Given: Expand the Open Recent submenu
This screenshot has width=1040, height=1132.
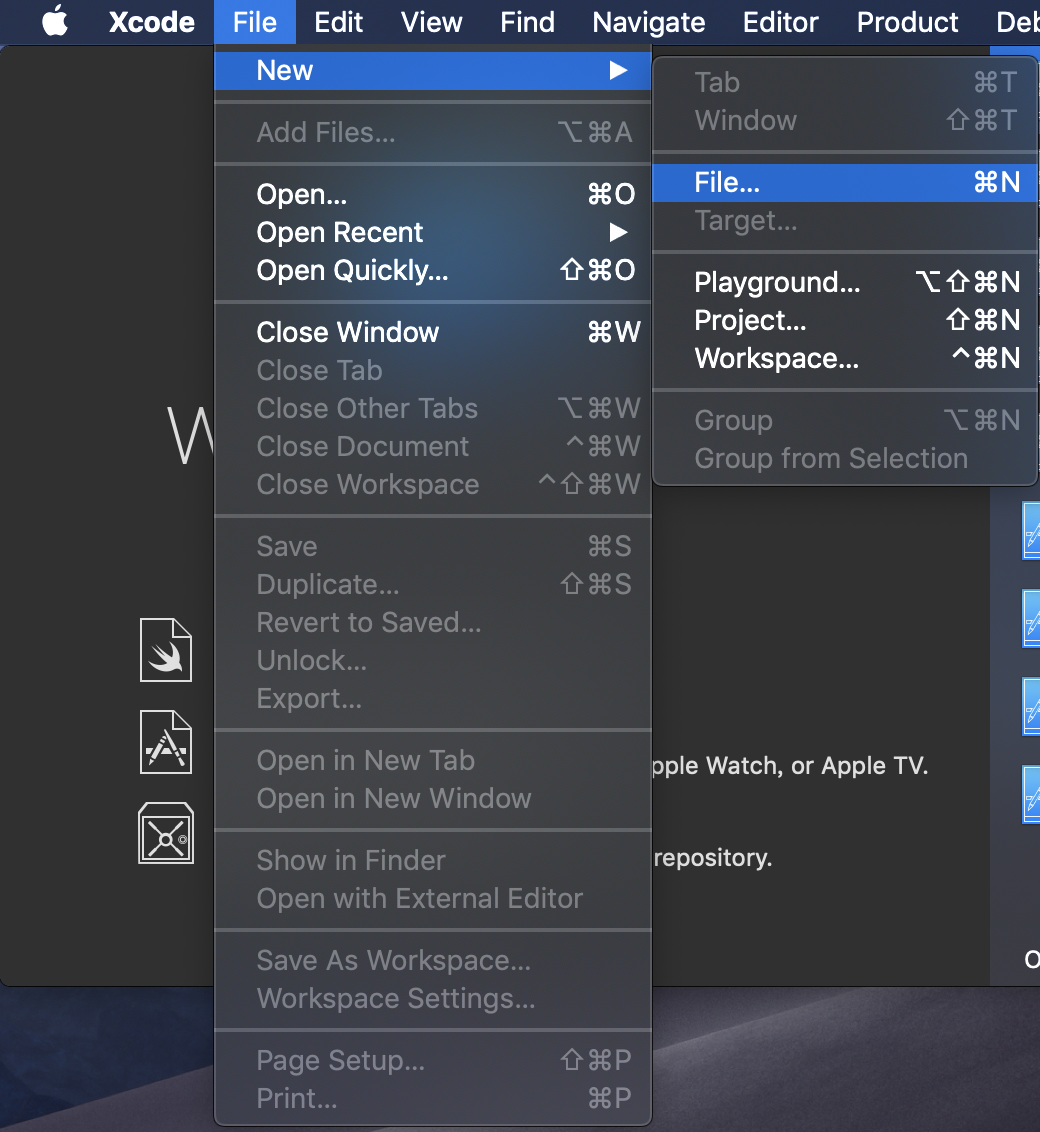Looking at the screenshot, I should pos(433,232).
